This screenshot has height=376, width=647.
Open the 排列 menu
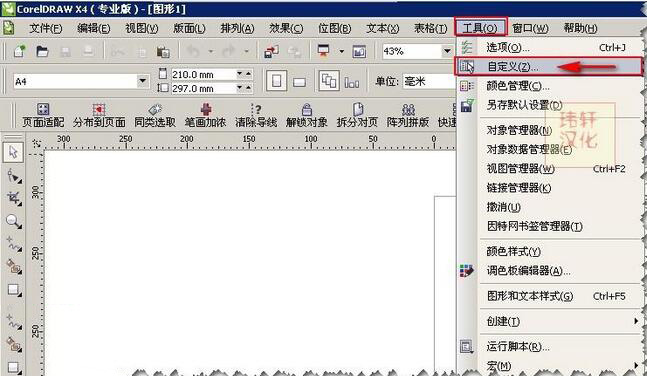[237, 28]
